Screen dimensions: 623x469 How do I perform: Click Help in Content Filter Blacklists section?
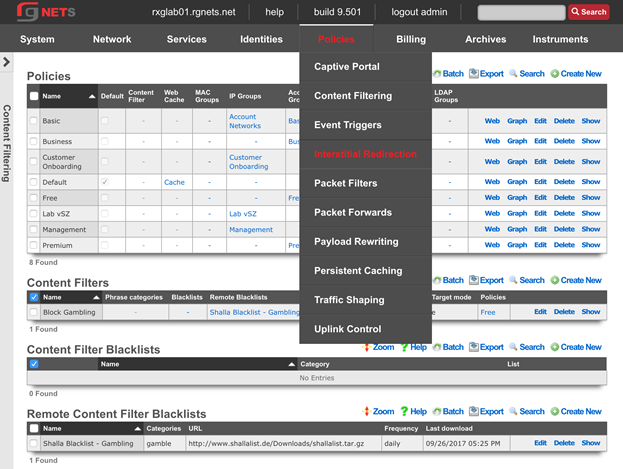(414, 347)
